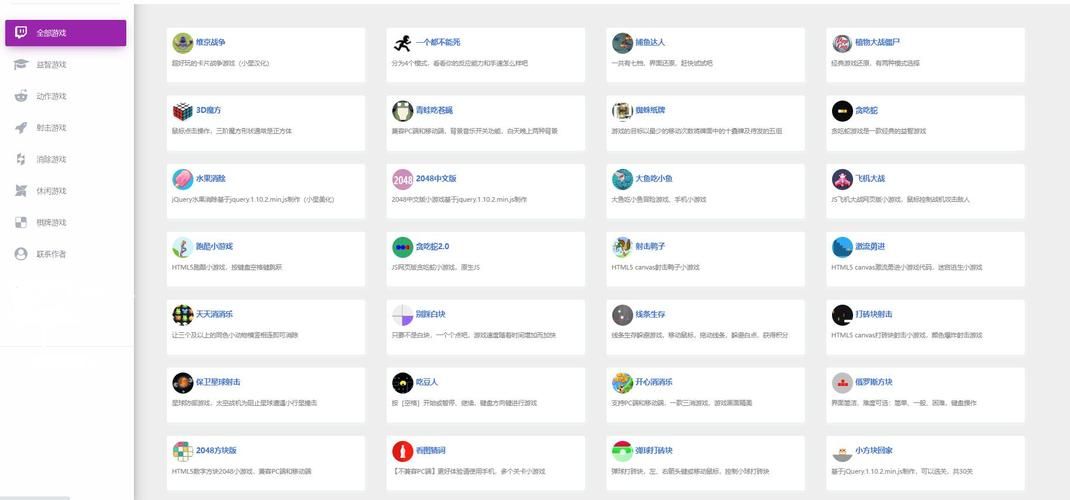
Task: Click the pink 2048中文版 icon
Action: (x=403, y=179)
